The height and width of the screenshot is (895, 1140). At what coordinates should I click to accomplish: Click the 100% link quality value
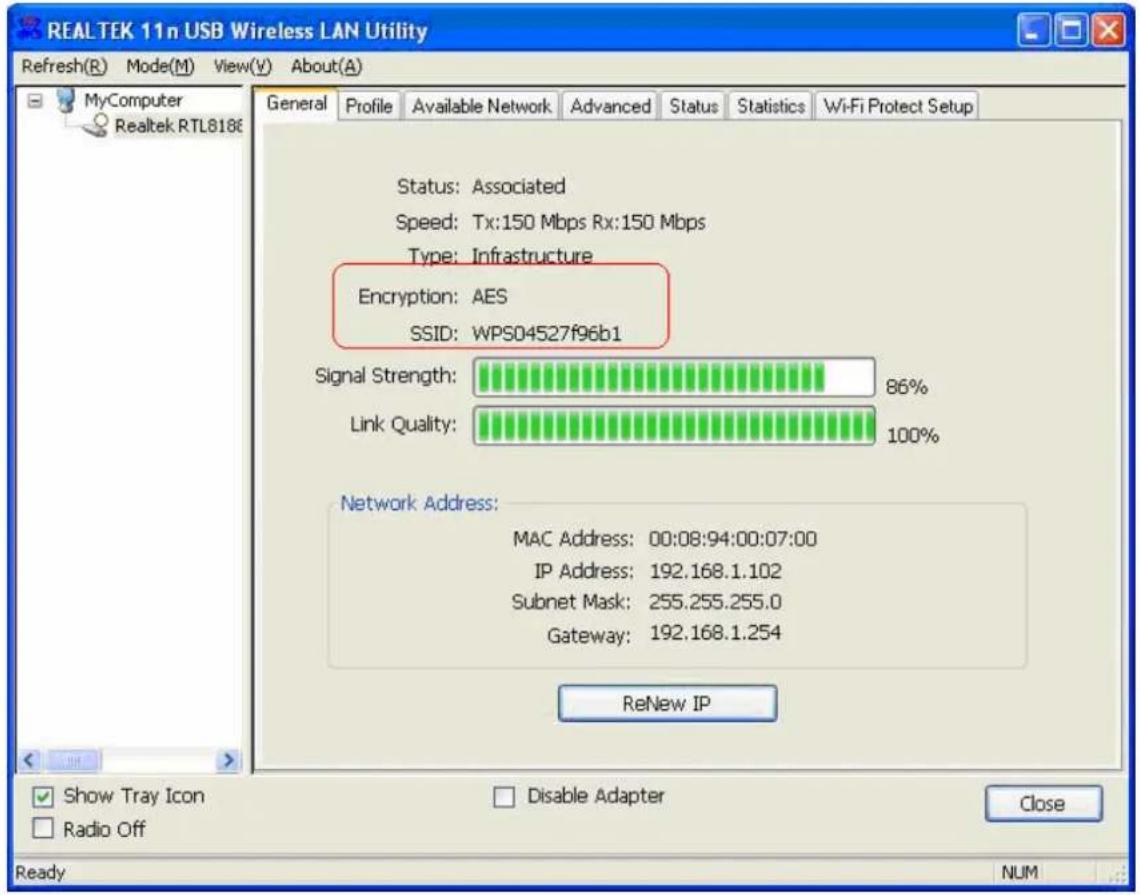(x=912, y=436)
